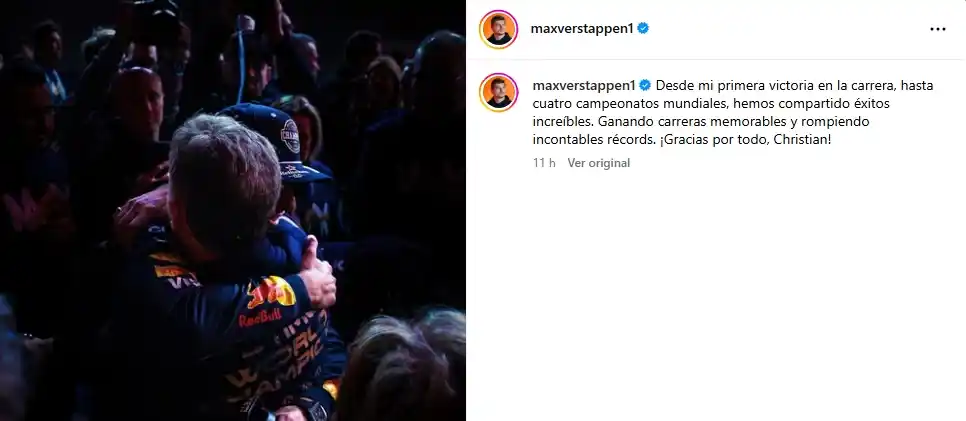Open maxverstappen1 profile from the header username
Image resolution: width=966 pixels, height=421 pixels.
pyautogui.click(x=582, y=28)
